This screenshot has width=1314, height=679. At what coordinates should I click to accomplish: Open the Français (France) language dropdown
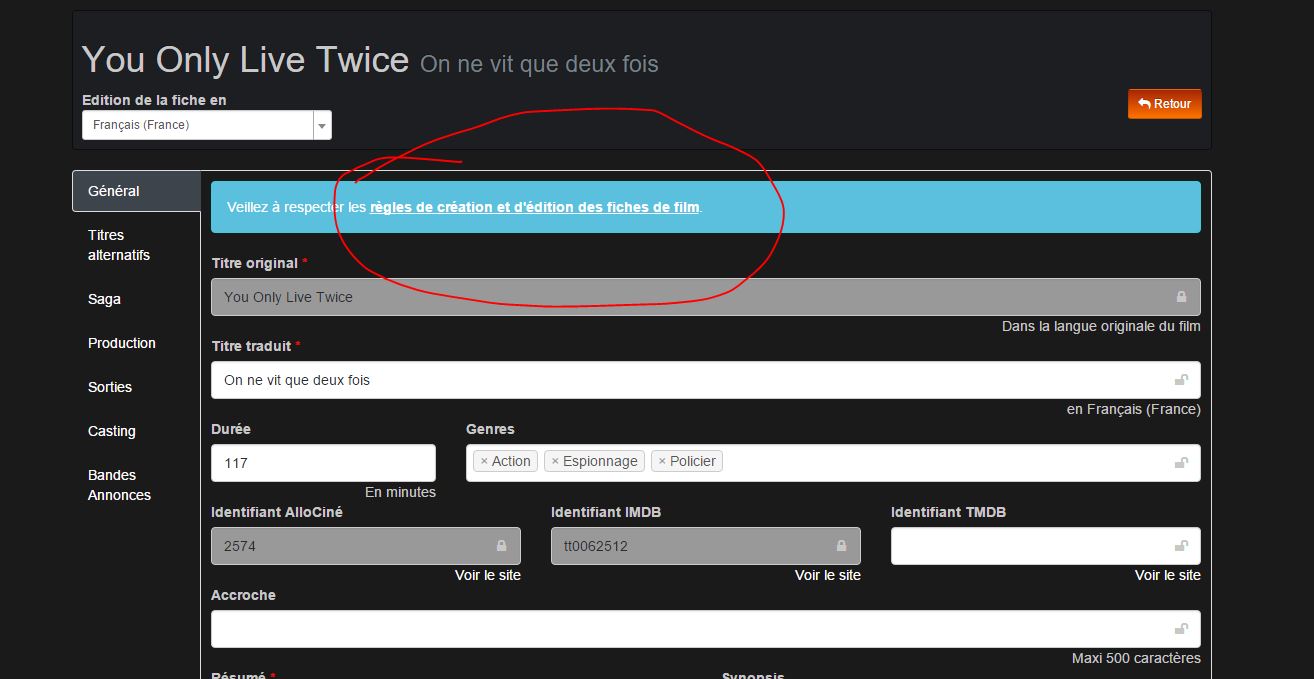(207, 125)
